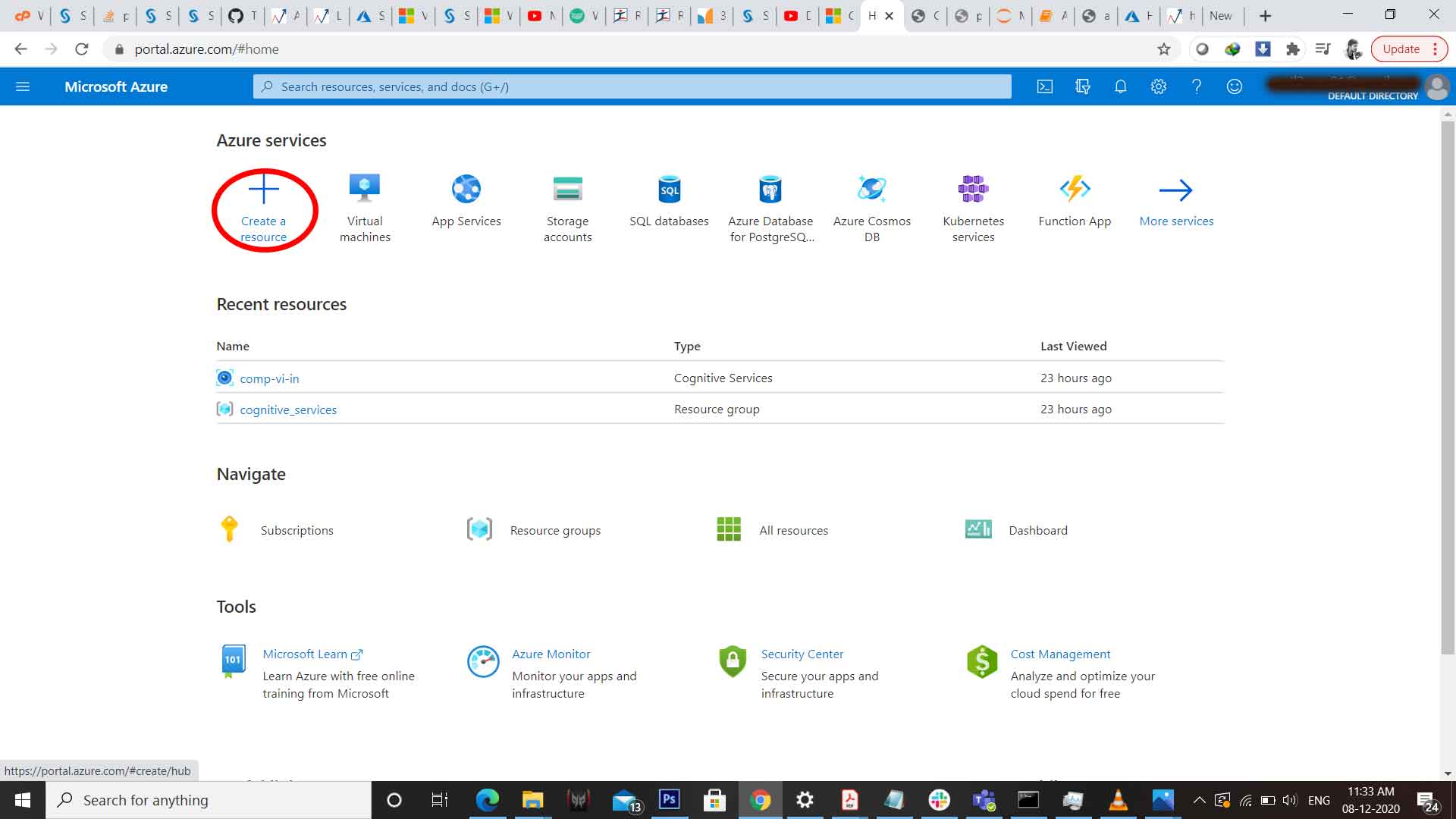1456x819 pixels.
Task: Switch to the New tab
Action: [x=1221, y=15]
